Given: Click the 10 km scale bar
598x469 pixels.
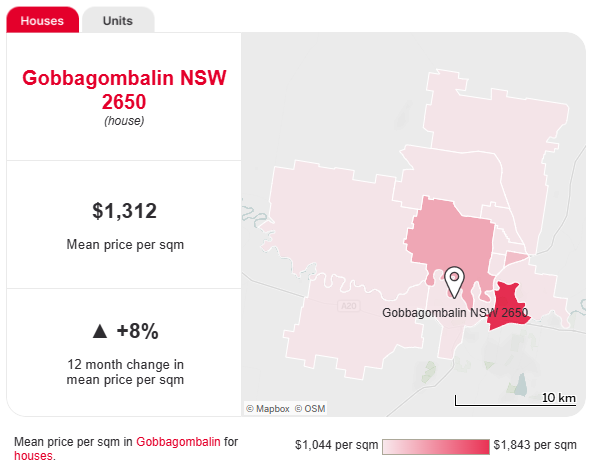Looking at the screenshot, I should [x=515, y=400].
